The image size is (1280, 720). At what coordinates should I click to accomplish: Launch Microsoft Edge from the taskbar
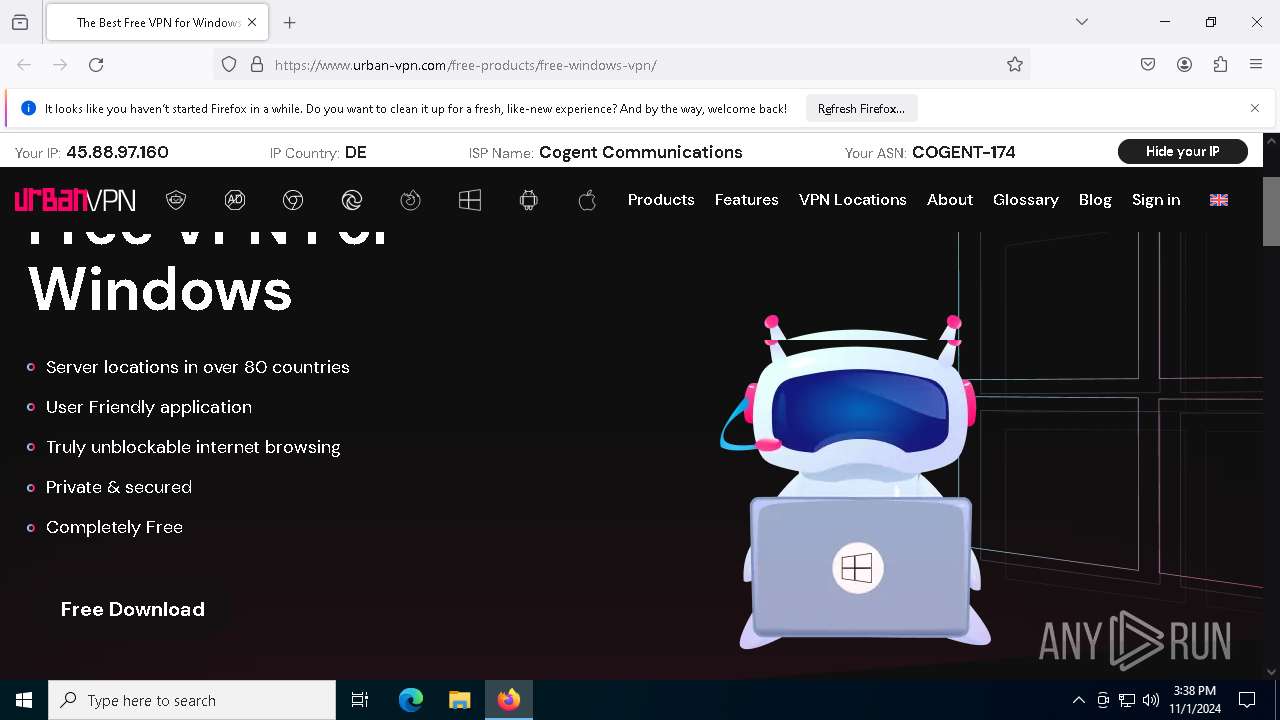411,700
